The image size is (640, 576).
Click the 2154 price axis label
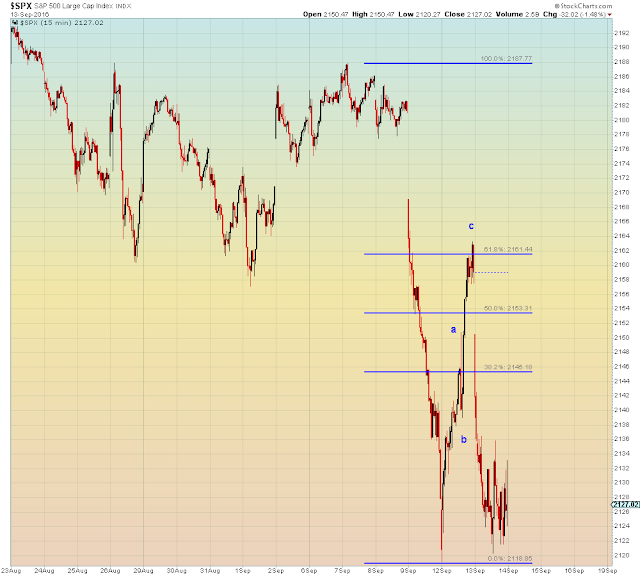point(622,308)
